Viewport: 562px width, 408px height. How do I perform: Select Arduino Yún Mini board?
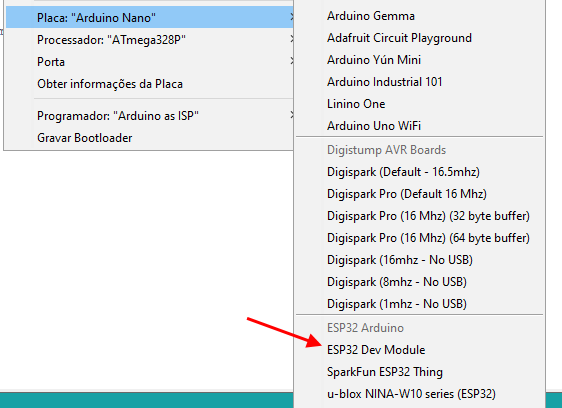pos(419,60)
